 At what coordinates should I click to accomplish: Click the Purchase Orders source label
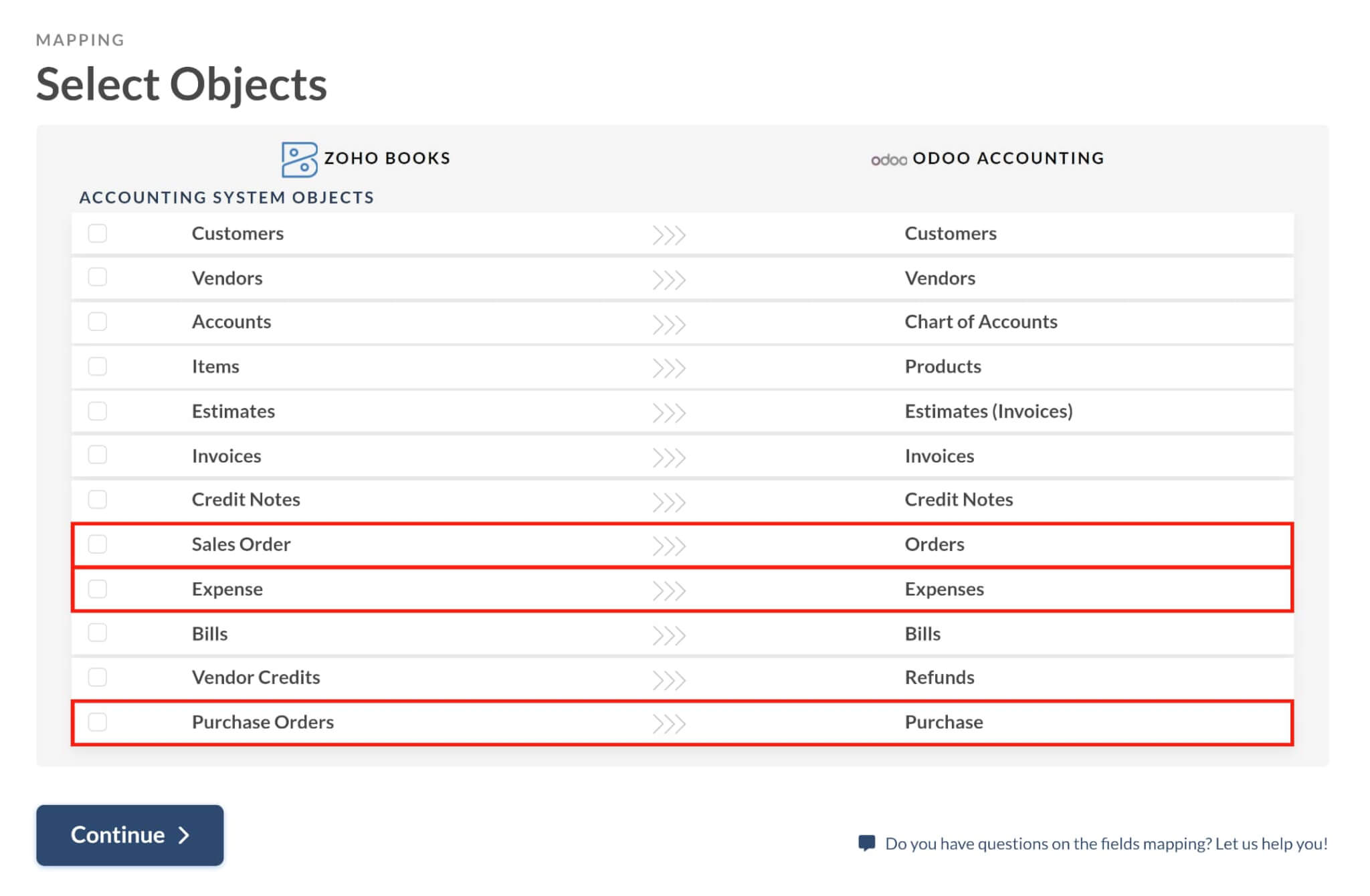click(x=262, y=722)
